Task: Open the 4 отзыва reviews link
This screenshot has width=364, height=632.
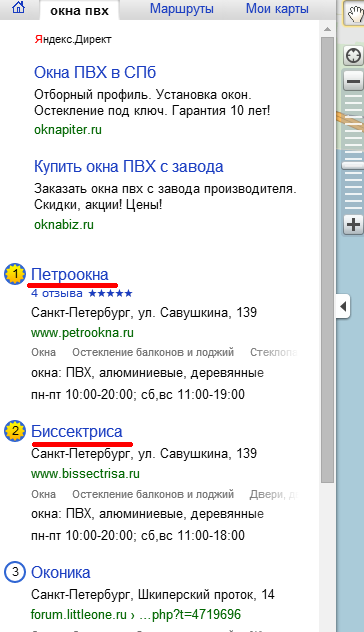Action: pyautogui.click(x=57, y=293)
